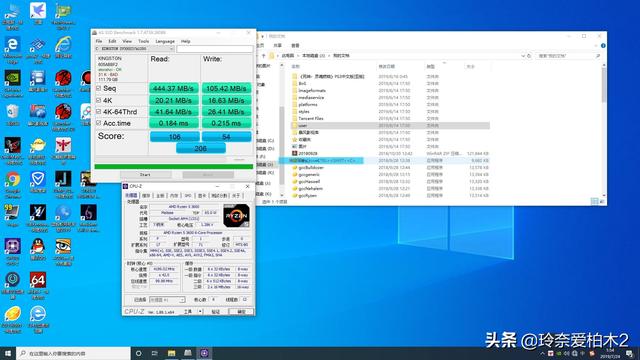Open the Help menu in AS SSD
This screenshot has width=640, height=360.
[186, 41]
